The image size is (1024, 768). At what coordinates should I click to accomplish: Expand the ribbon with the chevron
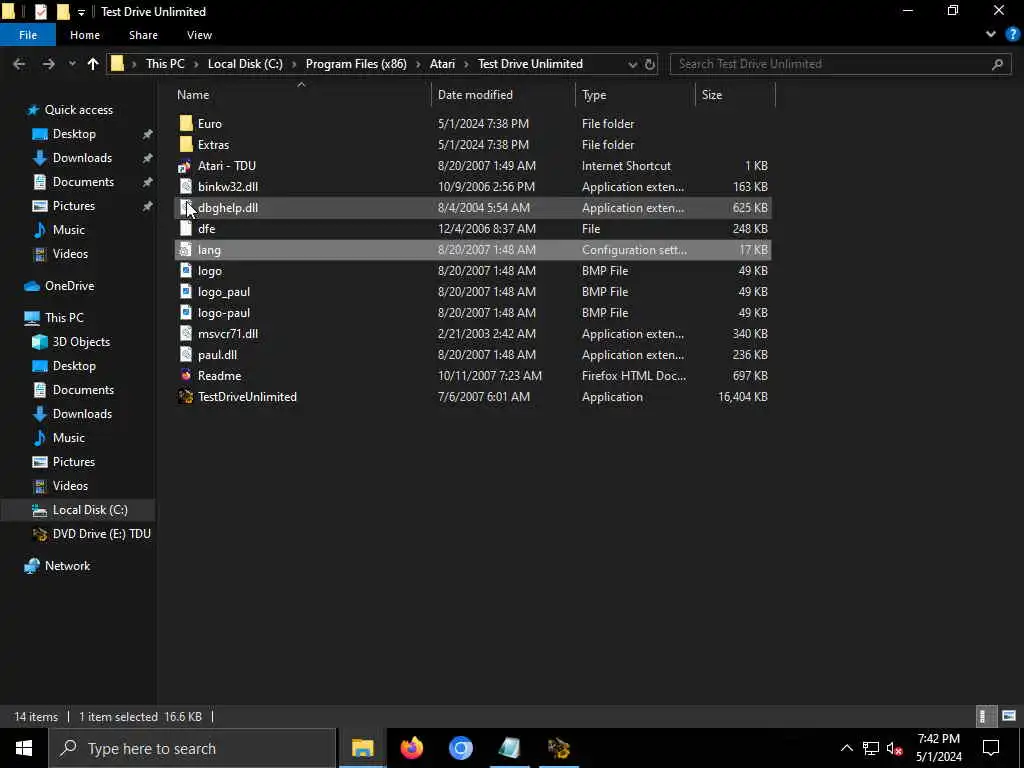991,35
